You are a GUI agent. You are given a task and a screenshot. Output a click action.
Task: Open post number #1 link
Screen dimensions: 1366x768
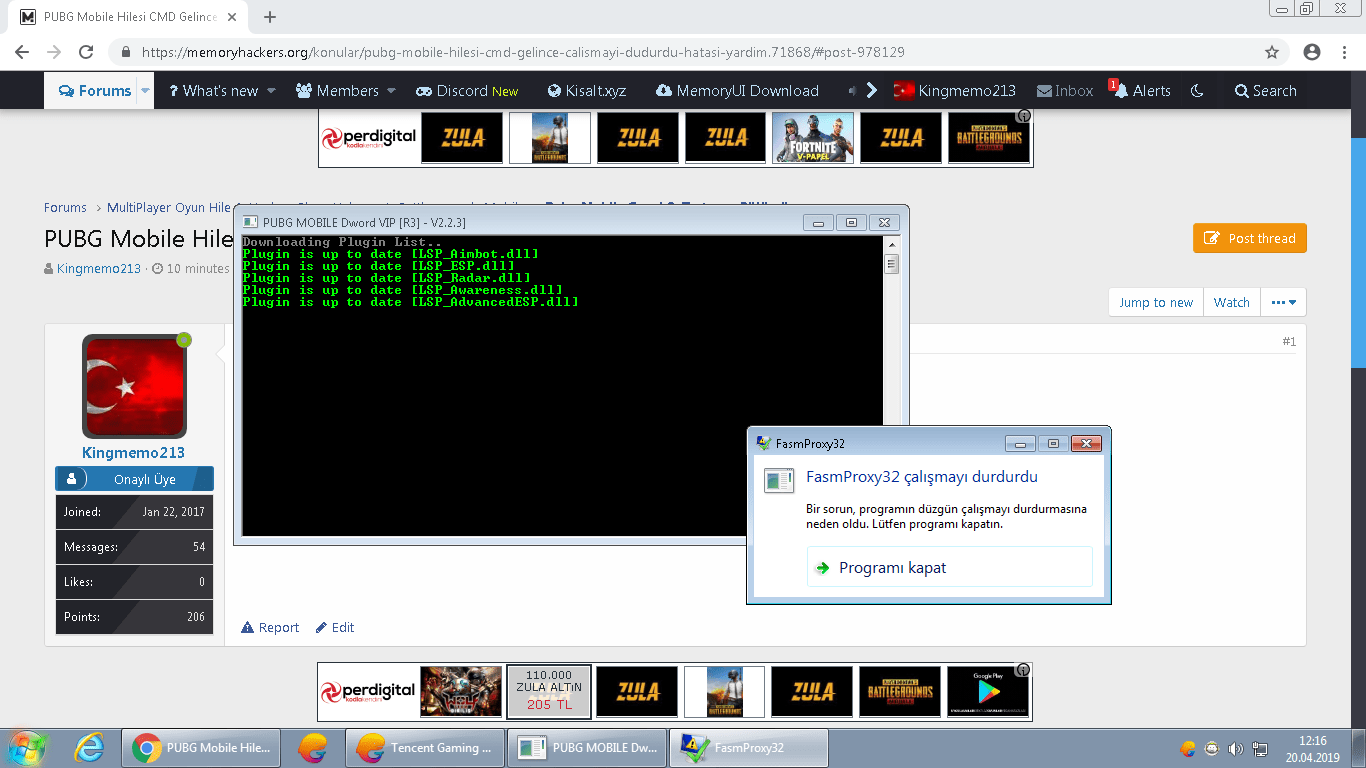point(1289,341)
